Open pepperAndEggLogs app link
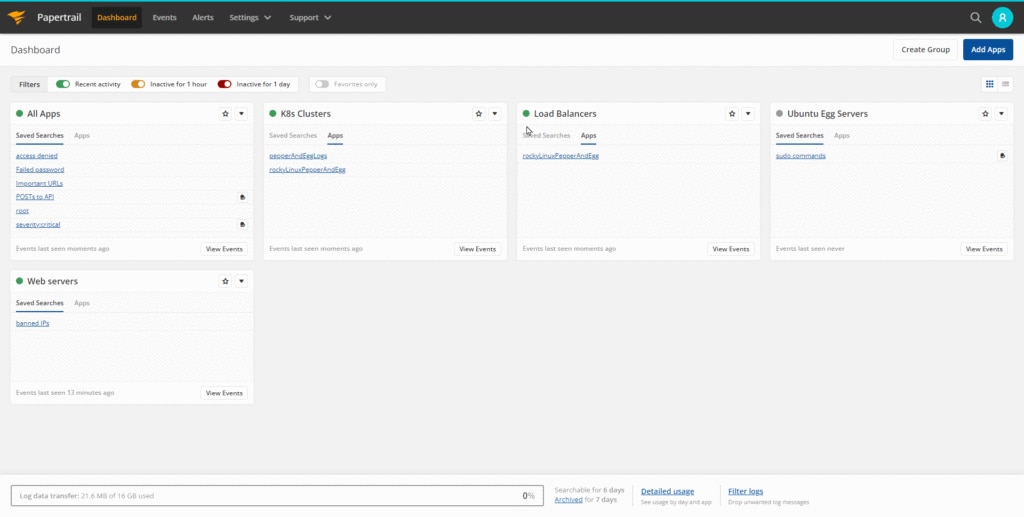The width and height of the screenshot is (1024, 517). (298, 156)
